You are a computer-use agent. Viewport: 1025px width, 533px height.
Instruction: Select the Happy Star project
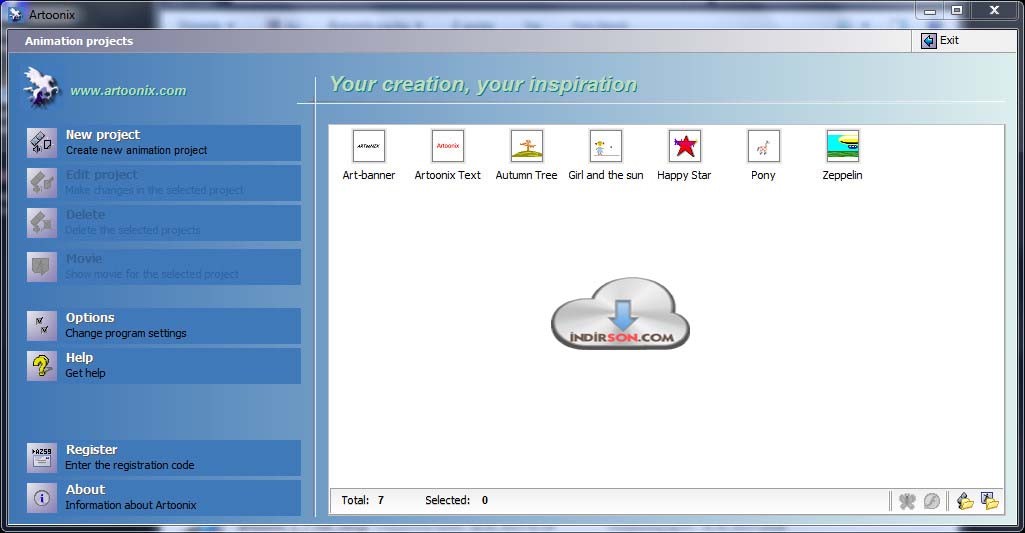click(684, 156)
